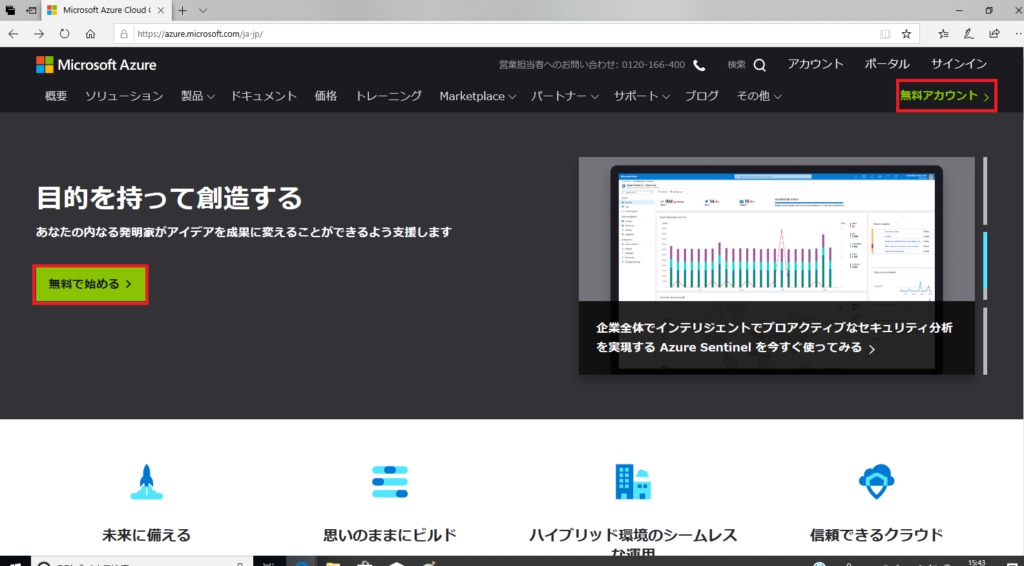Open the tab list chevron beside new tab
The height and width of the screenshot is (566, 1024).
click(x=203, y=10)
